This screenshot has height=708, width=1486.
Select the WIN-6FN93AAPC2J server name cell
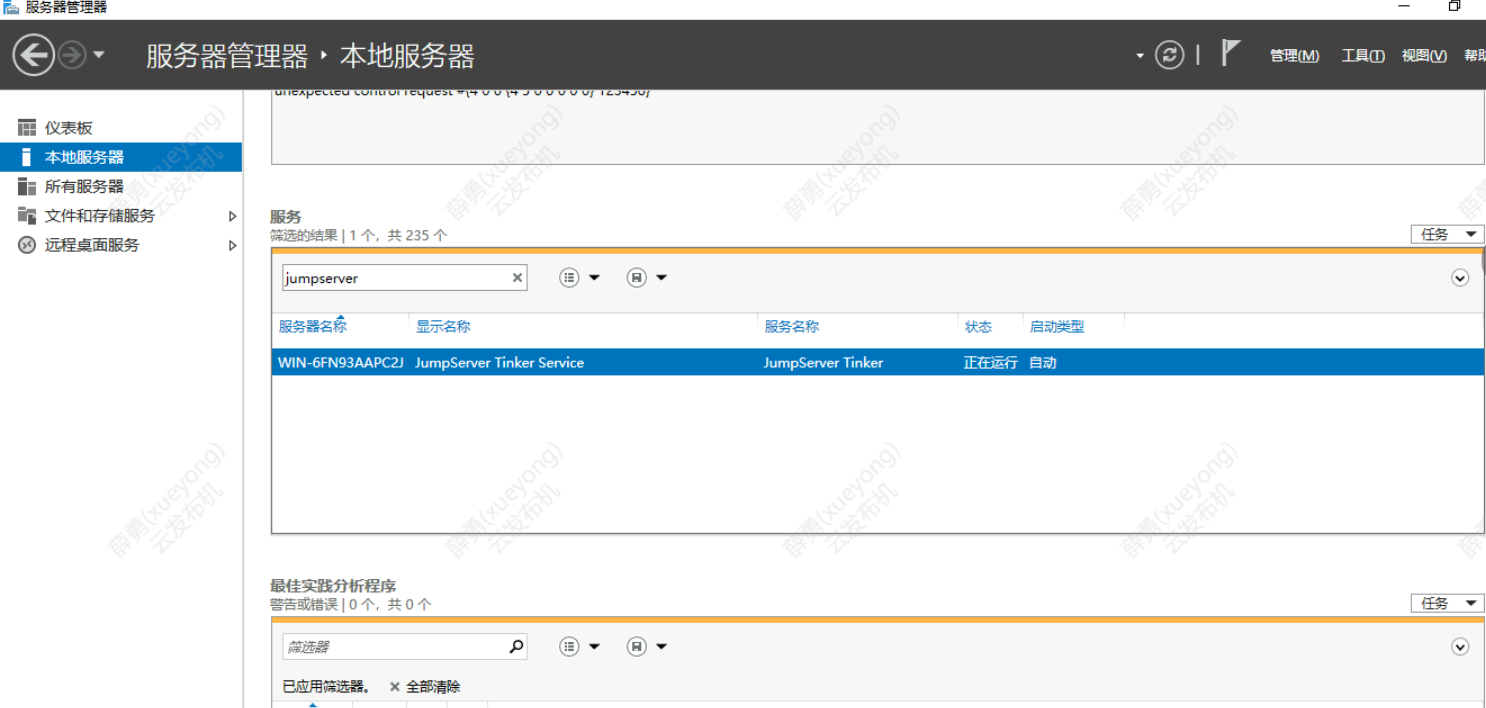click(x=341, y=363)
